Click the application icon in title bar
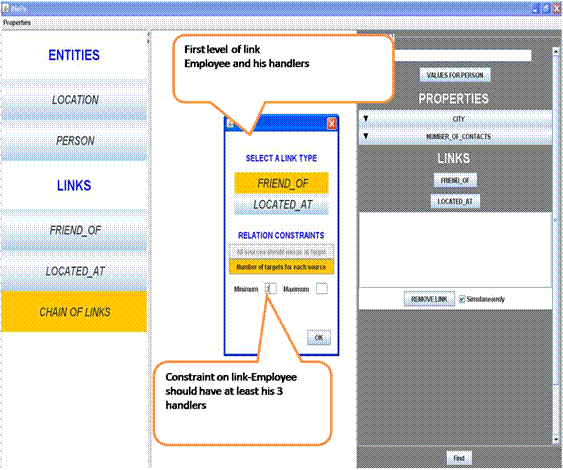563x470 pixels. 6,8
